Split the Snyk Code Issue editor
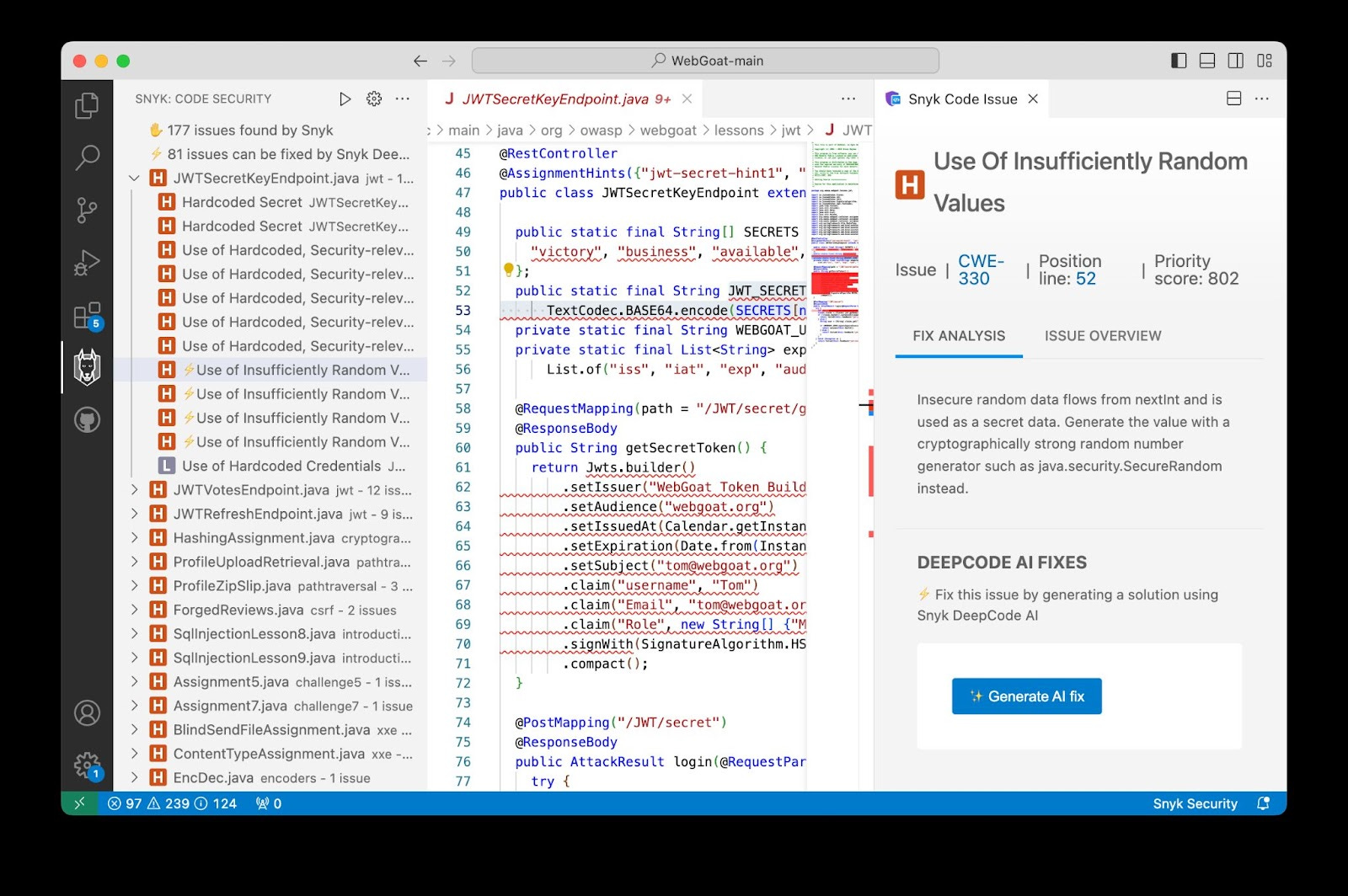The width and height of the screenshot is (1348, 896). pos(1233,99)
